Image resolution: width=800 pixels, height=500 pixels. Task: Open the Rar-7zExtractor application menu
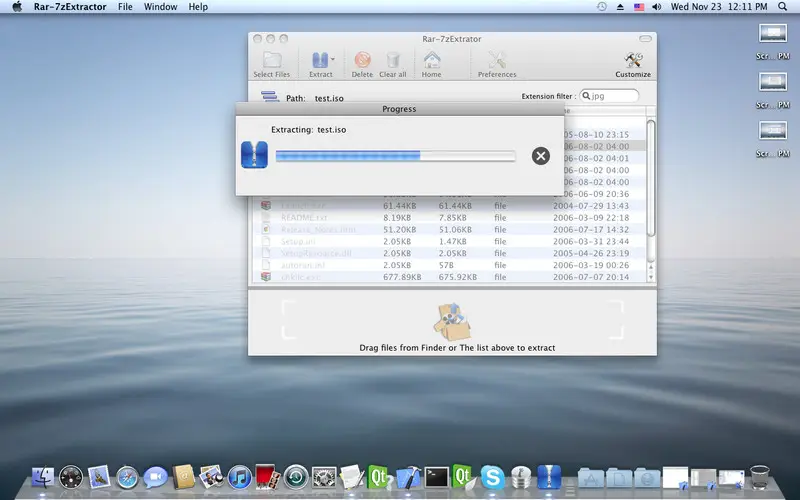pos(70,7)
